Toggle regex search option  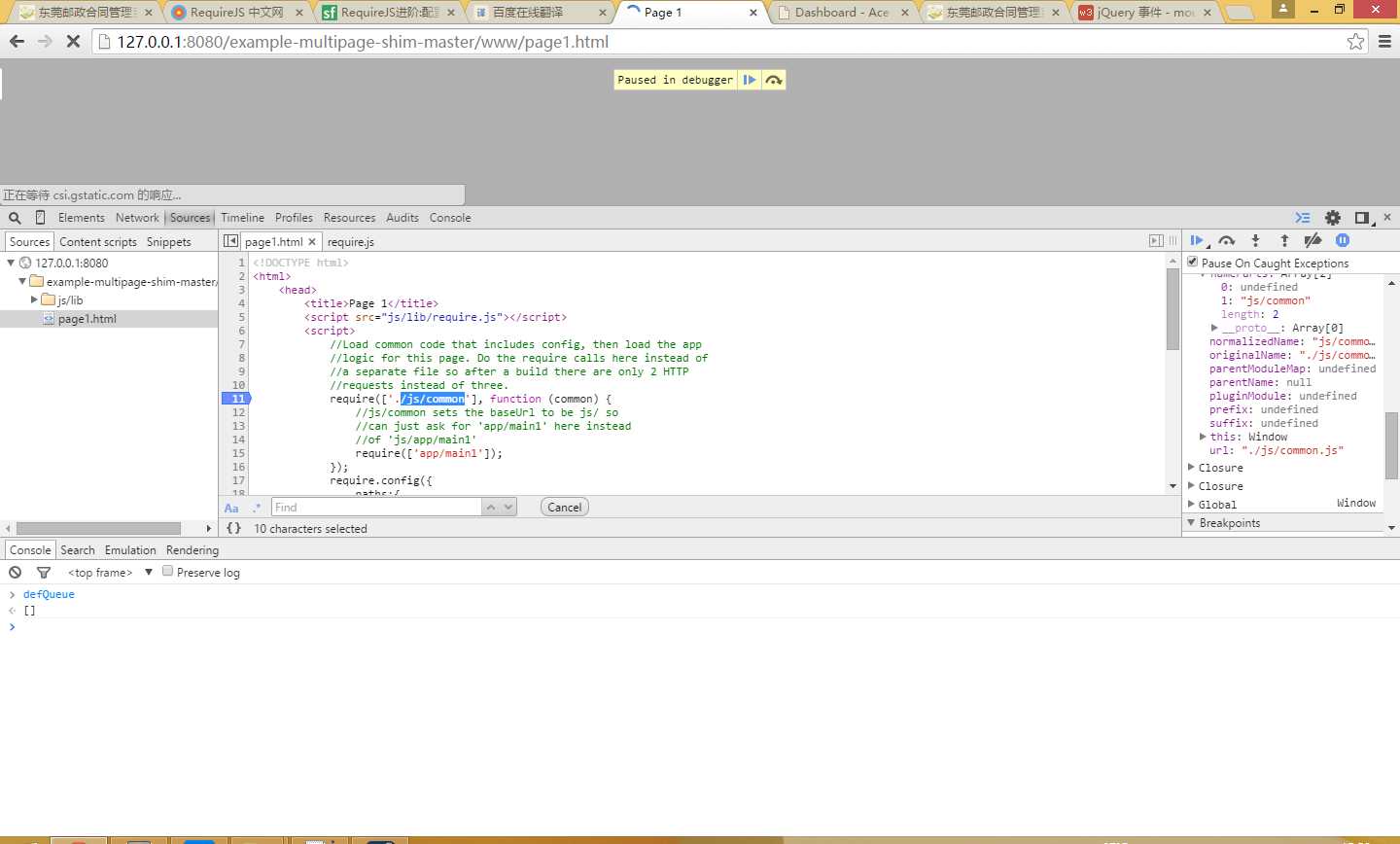point(257,508)
